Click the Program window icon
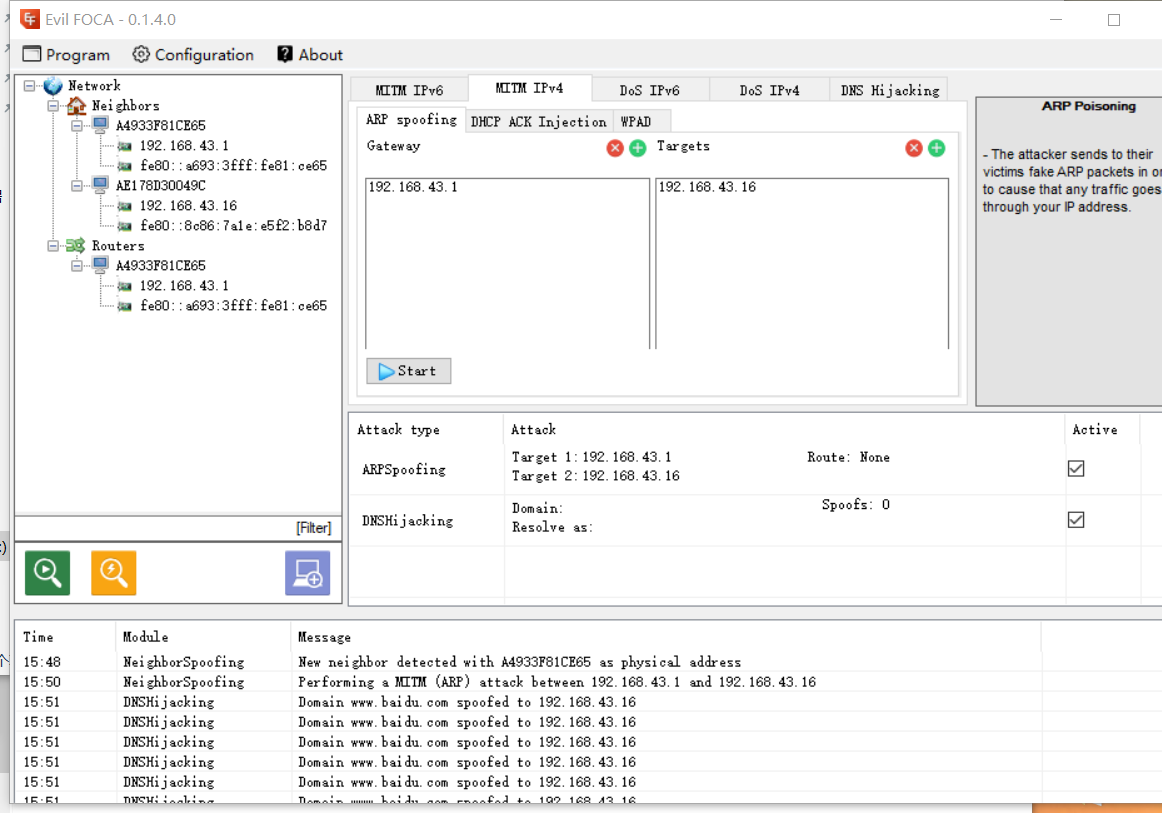Image resolution: width=1162 pixels, height=813 pixels. [x=32, y=54]
